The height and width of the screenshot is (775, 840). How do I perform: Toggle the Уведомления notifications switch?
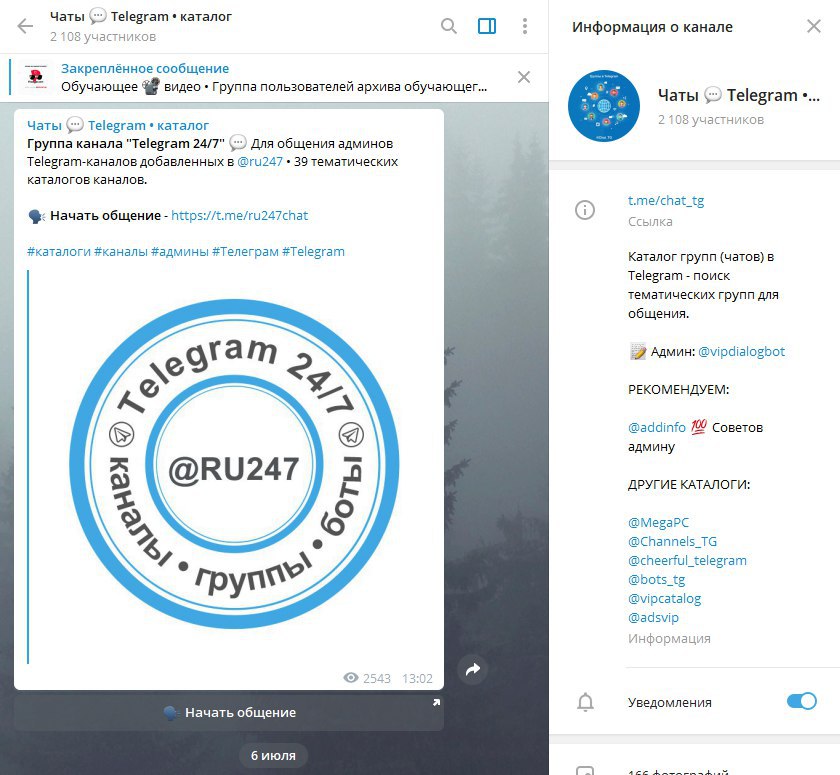tap(801, 702)
